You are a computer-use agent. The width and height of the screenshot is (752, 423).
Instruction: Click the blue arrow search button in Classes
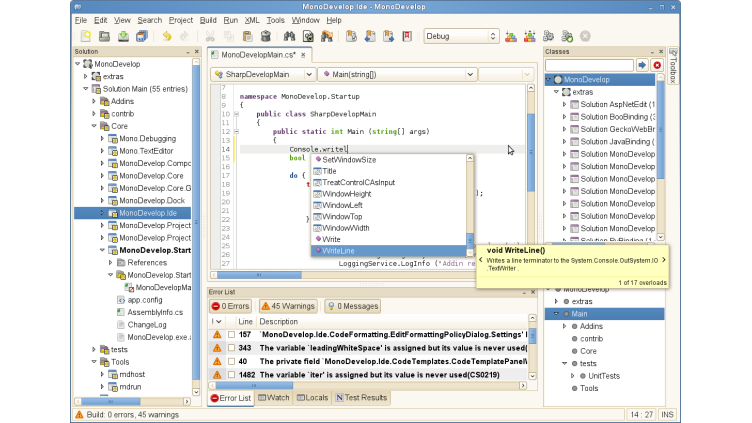click(642, 65)
